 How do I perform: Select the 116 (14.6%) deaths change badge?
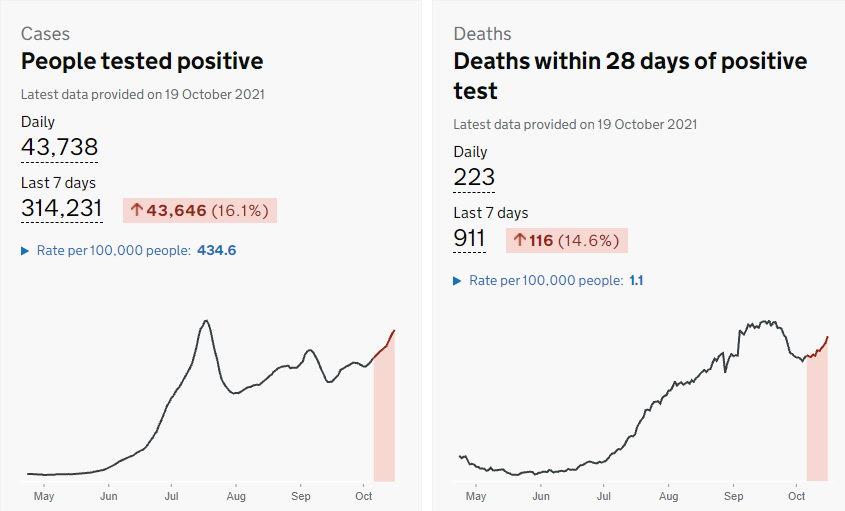567,240
